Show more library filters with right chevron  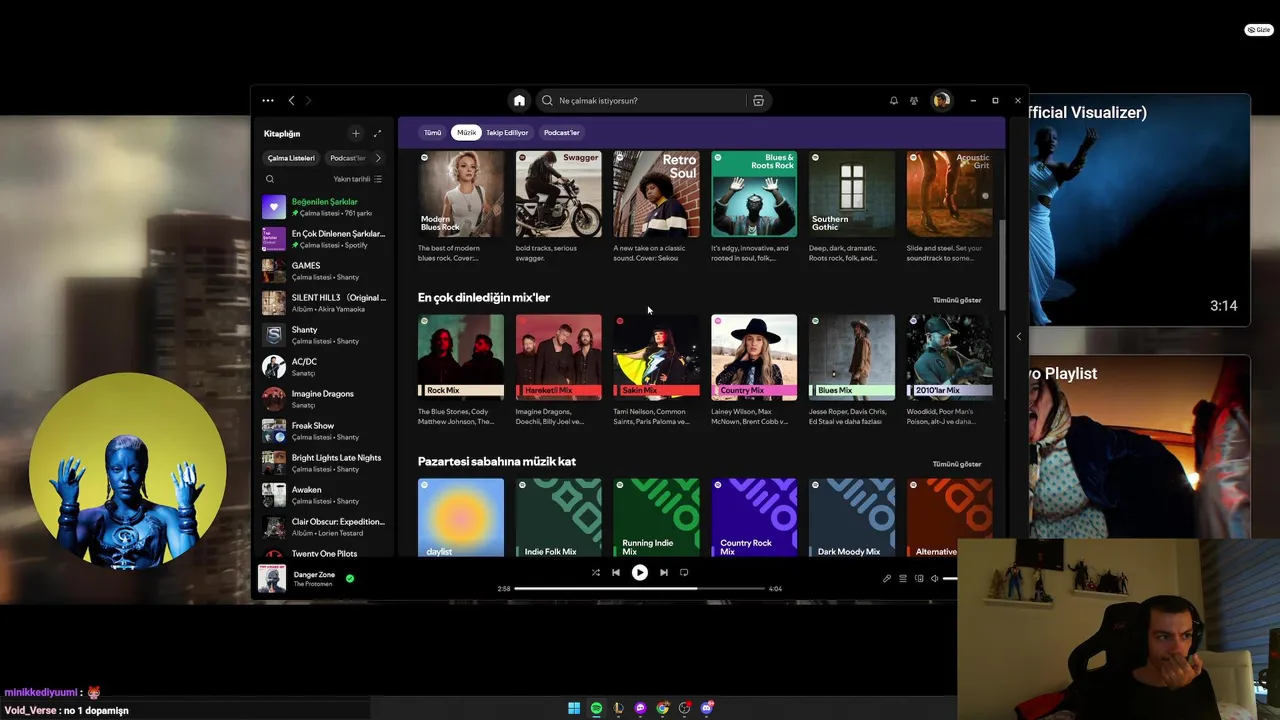378,158
